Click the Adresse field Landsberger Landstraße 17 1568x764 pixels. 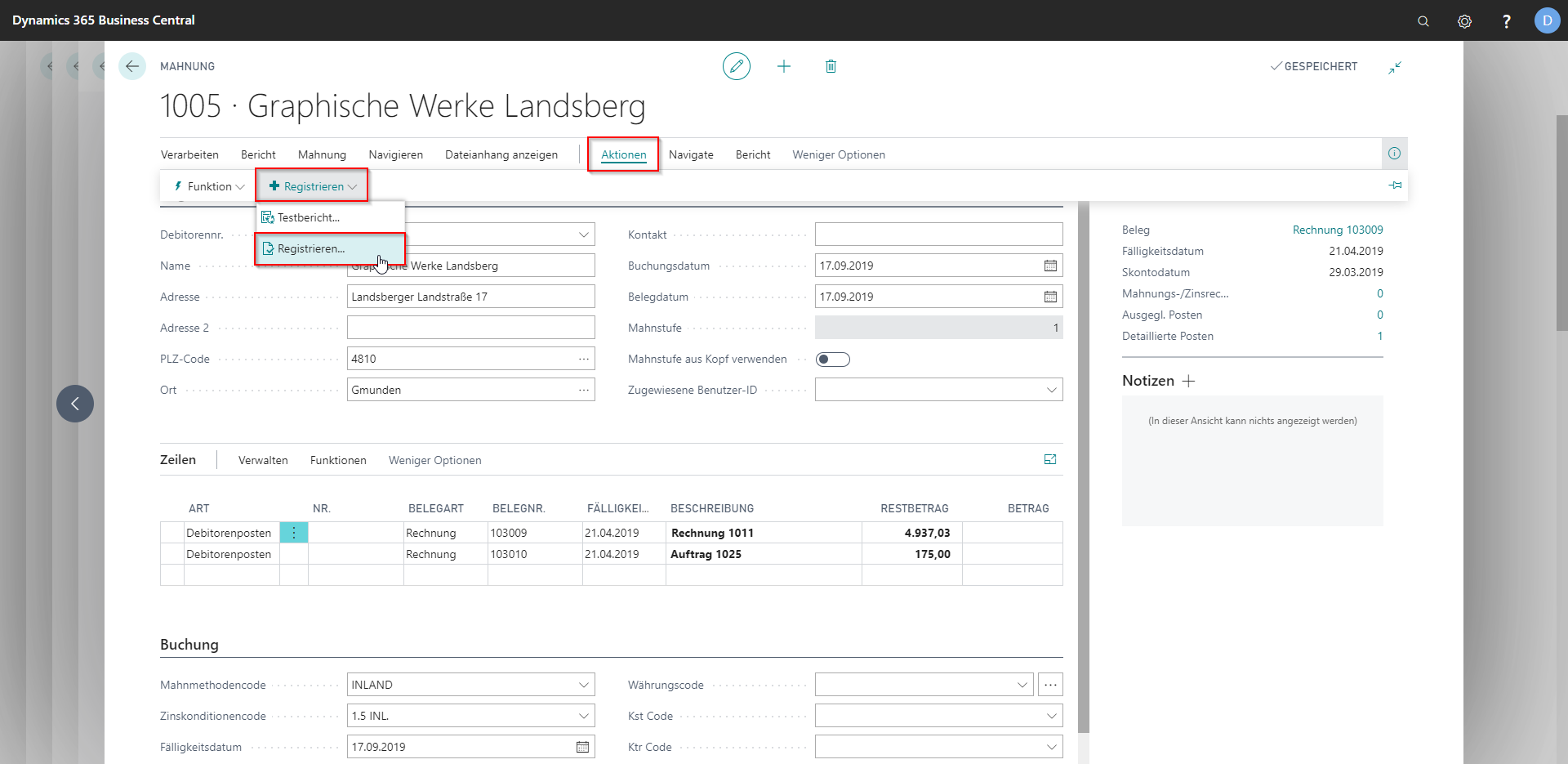[470, 297]
